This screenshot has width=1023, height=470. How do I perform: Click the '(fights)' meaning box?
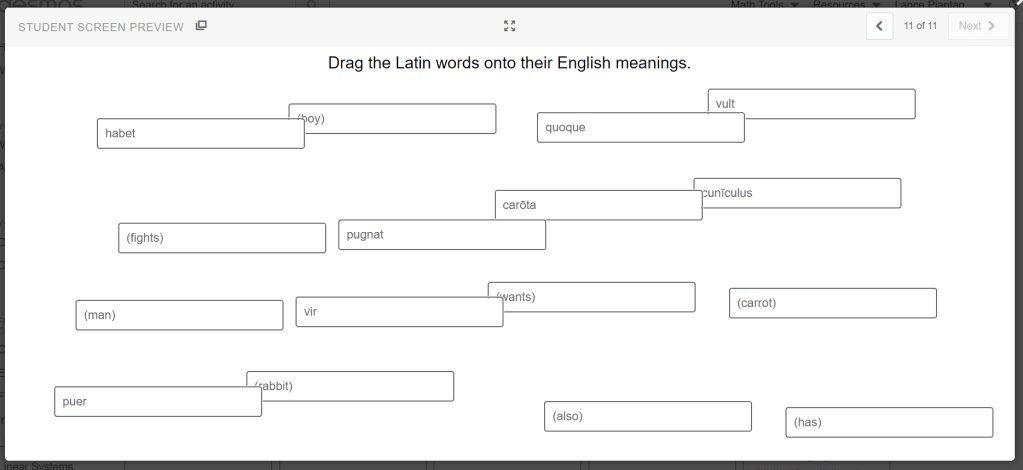(x=221, y=238)
